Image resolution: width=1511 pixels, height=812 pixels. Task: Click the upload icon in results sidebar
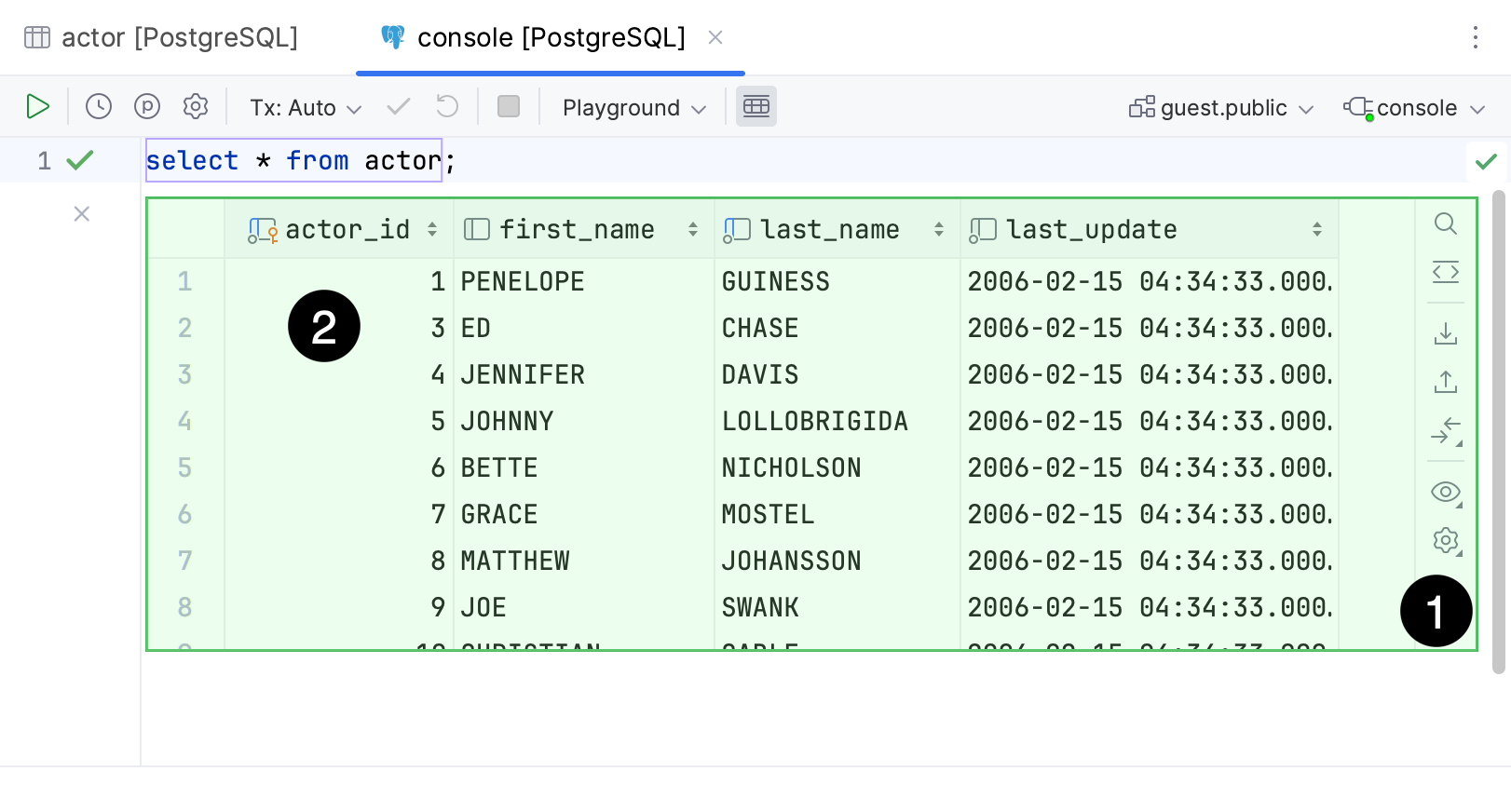(1445, 382)
